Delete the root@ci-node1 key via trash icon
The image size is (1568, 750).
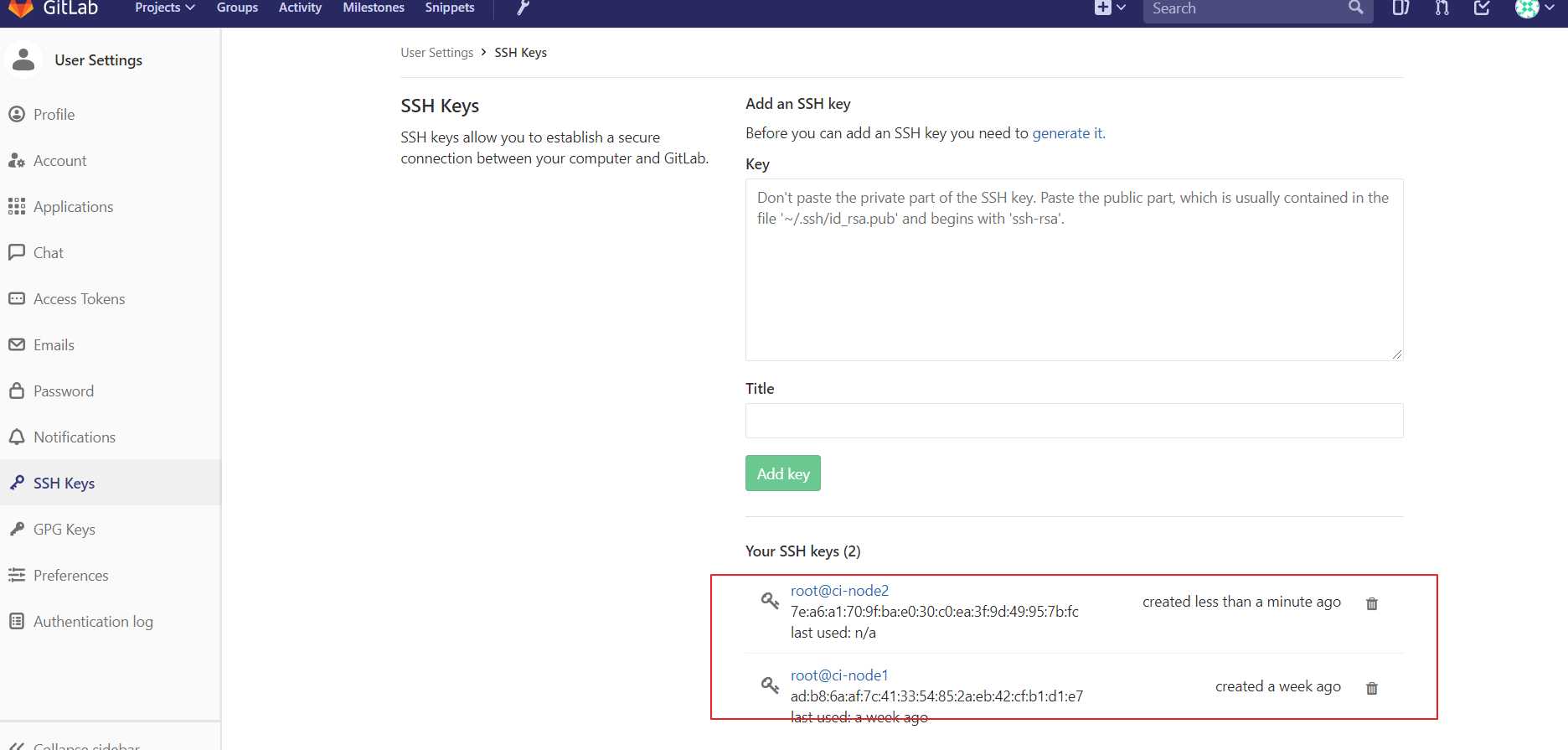(1372, 688)
